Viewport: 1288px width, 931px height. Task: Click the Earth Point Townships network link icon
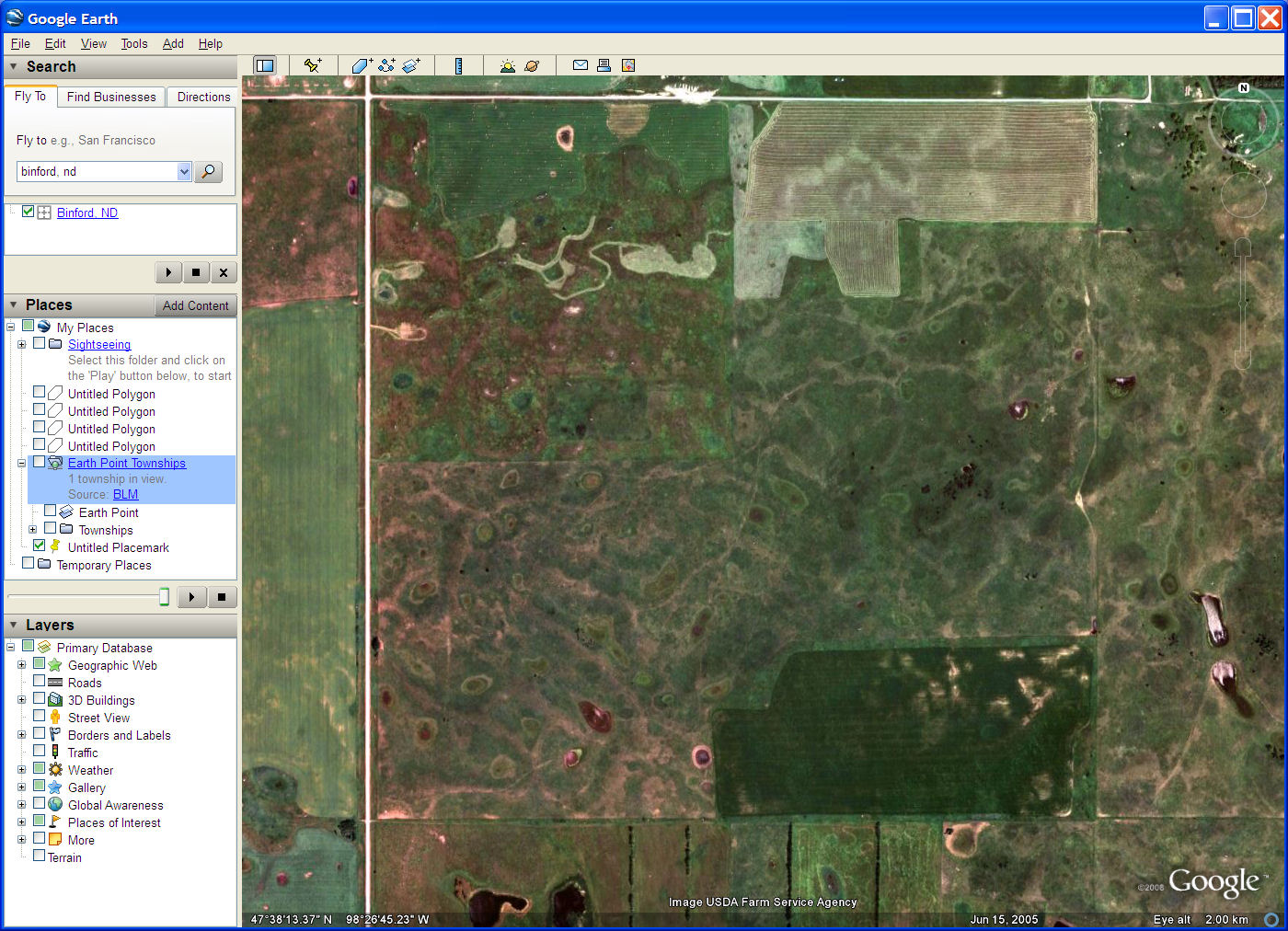point(55,463)
